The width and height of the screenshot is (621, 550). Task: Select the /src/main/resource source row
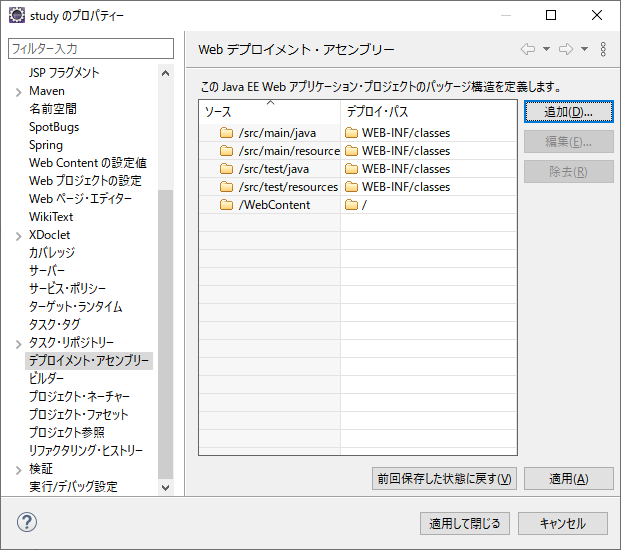click(270, 151)
